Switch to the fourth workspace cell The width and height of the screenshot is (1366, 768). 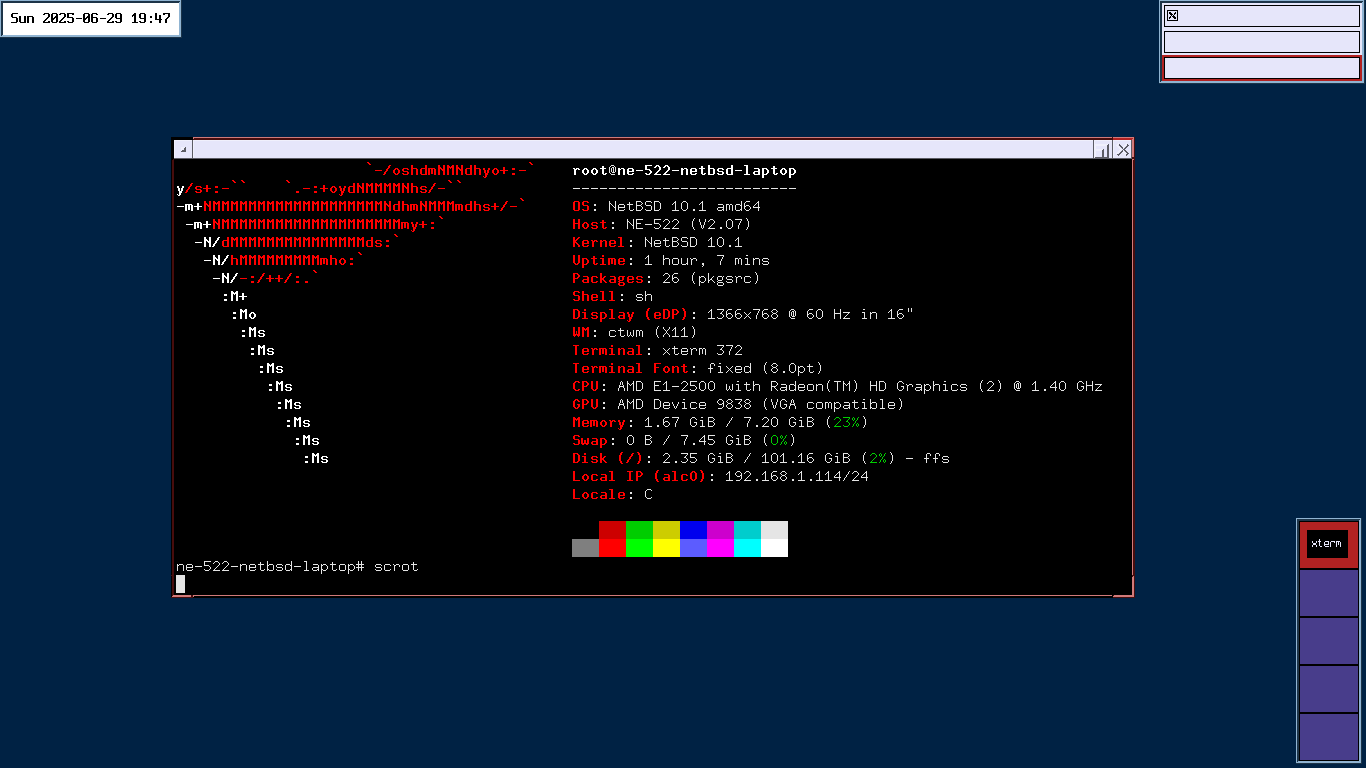[1328, 688]
